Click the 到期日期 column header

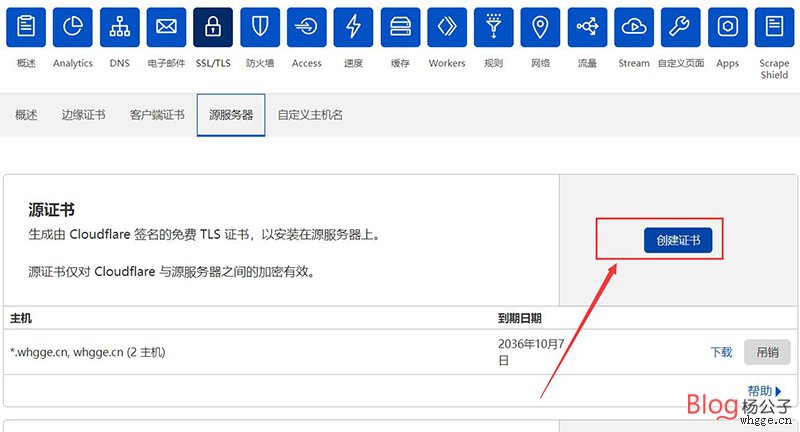[x=519, y=318]
